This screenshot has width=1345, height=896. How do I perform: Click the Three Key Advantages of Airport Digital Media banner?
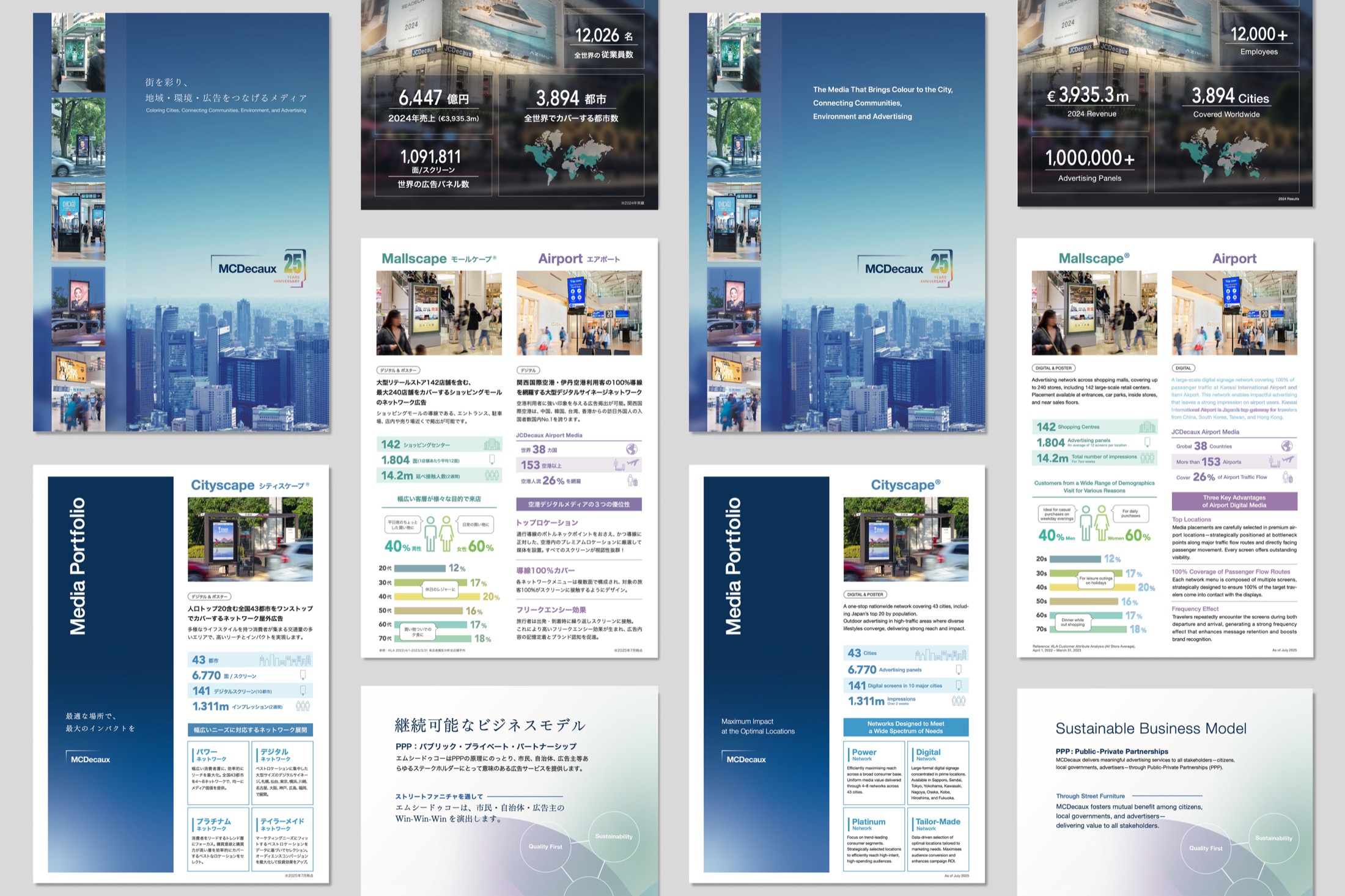pos(1234,501)
